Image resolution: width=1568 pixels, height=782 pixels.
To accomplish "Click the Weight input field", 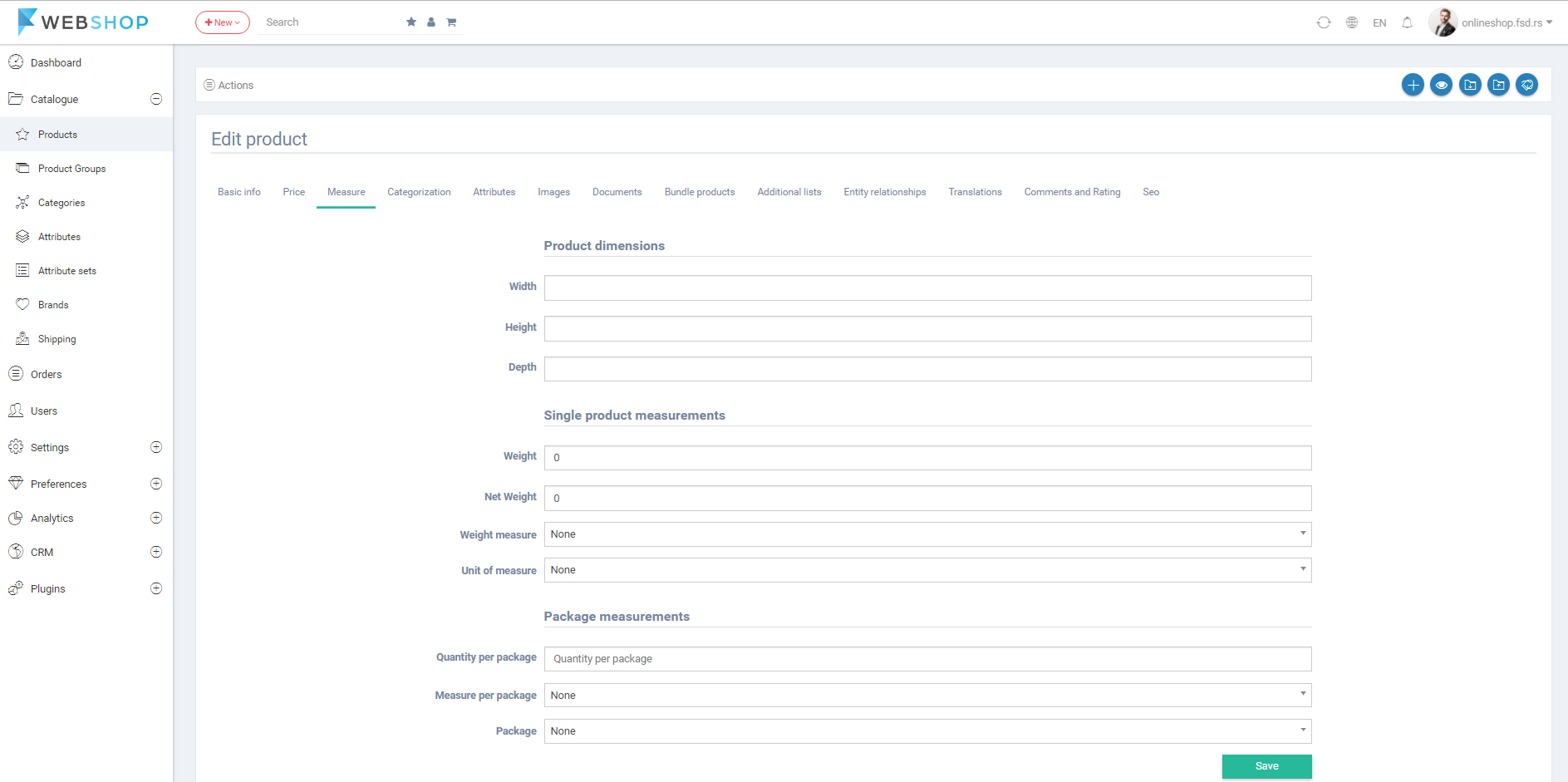I will tap(927, 458).
